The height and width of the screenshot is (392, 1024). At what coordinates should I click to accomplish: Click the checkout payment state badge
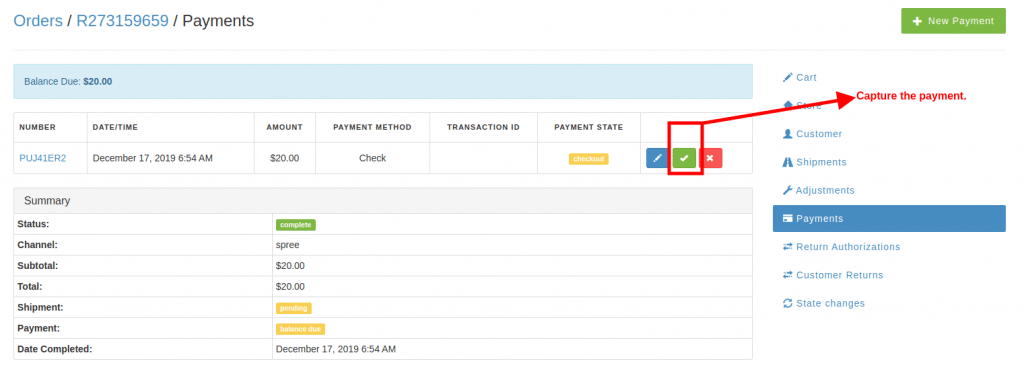pos(588,159)
